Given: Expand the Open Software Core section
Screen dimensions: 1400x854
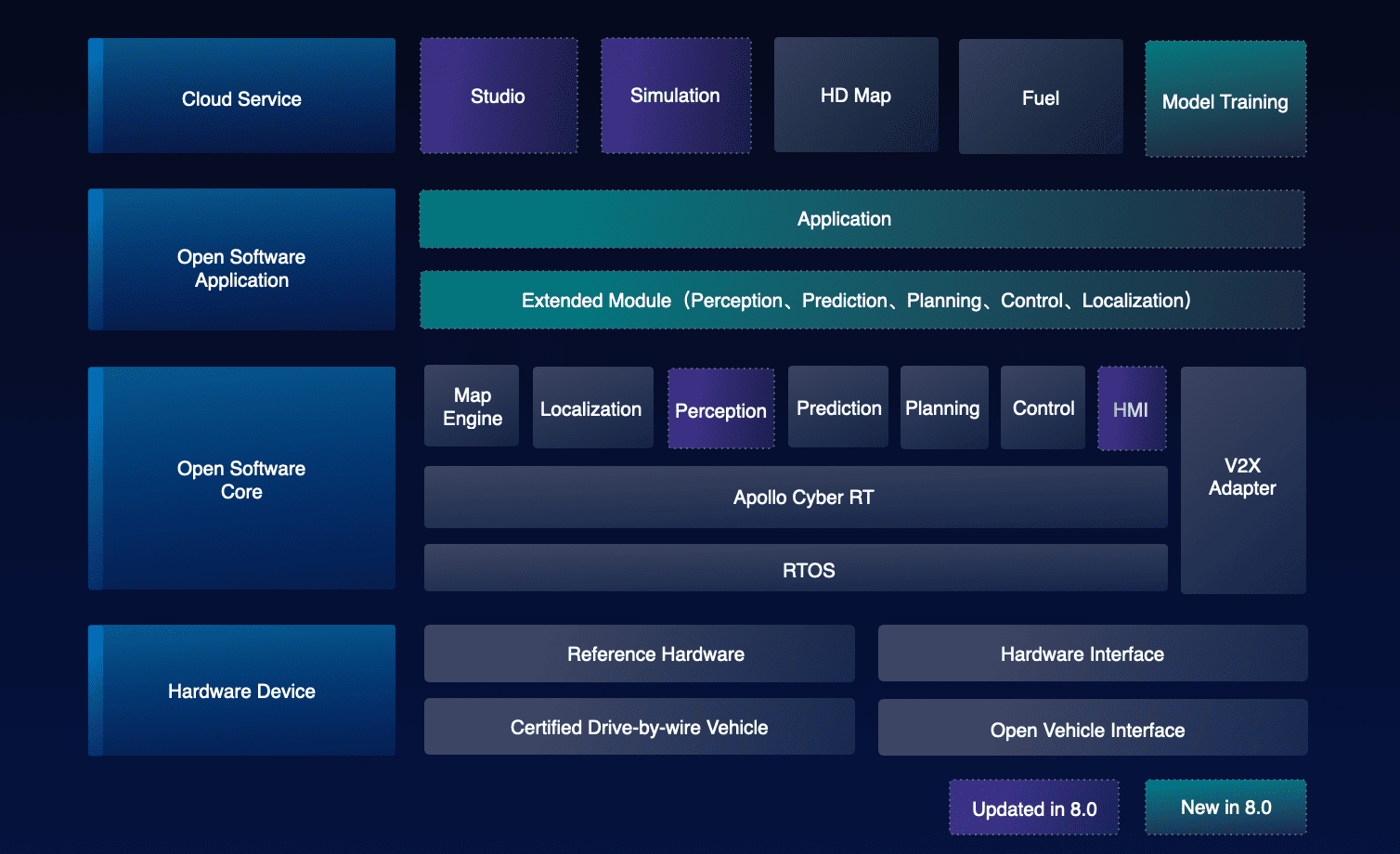Looking at the screenshot, I should (x=241, y=479).
